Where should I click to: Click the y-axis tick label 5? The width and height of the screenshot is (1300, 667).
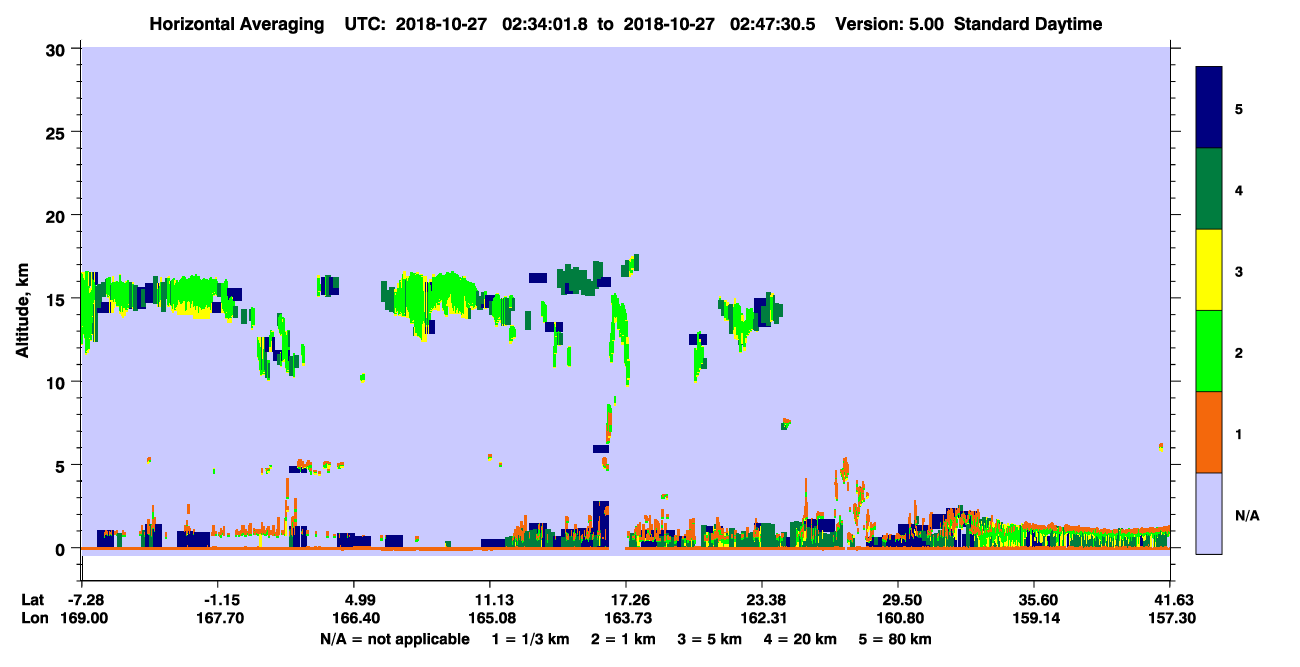pos(63,465)
